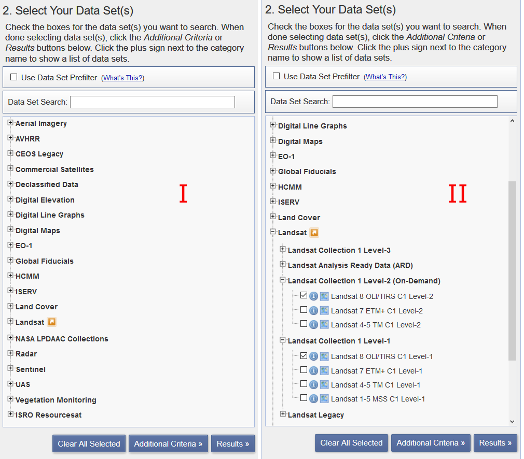Open info icon for Landsat 1-5 MSS C1 Level-1
This screenshot has width=524, height=459.
point(313,398)
